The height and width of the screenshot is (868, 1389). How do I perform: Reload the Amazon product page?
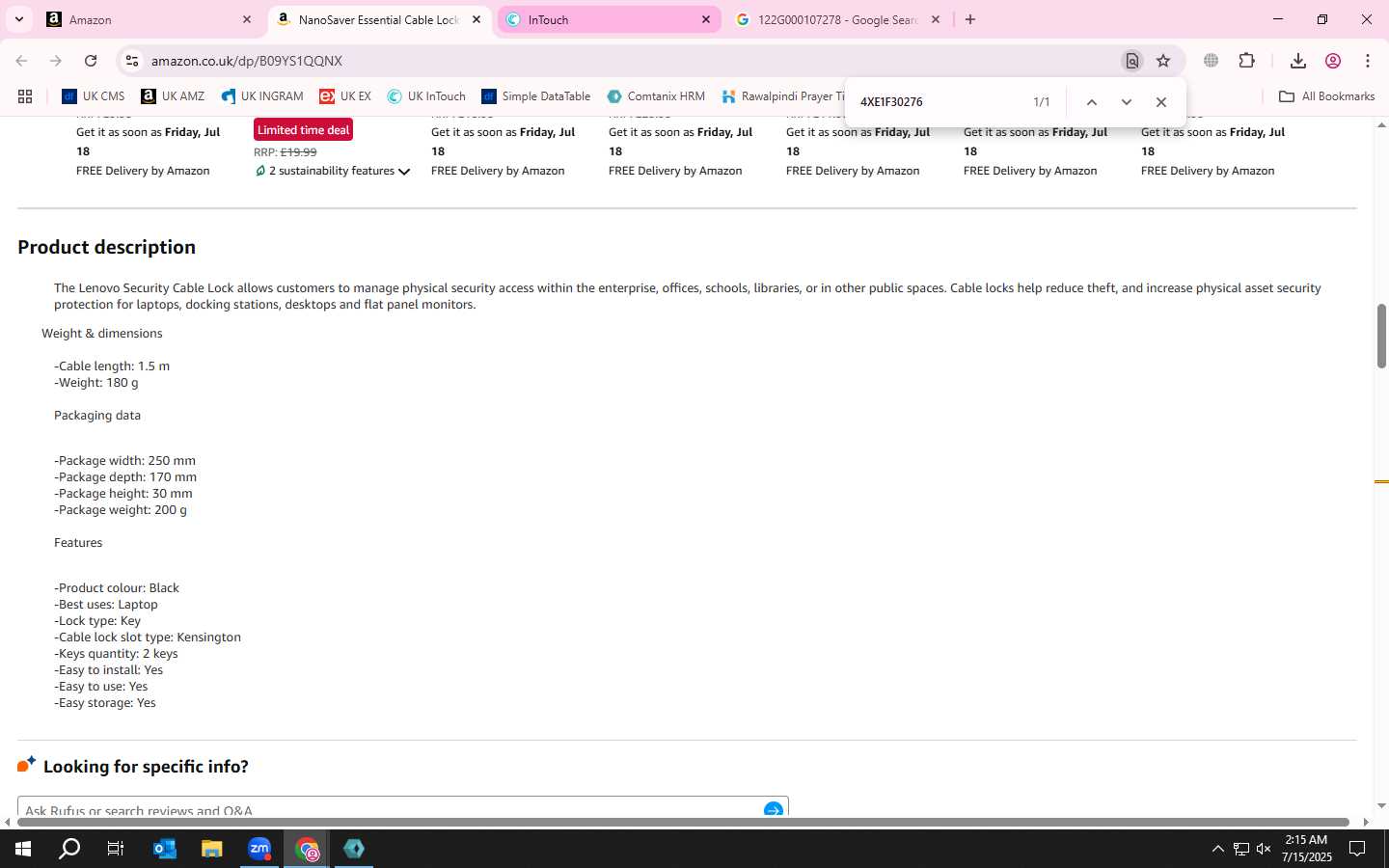pos(91,61)
